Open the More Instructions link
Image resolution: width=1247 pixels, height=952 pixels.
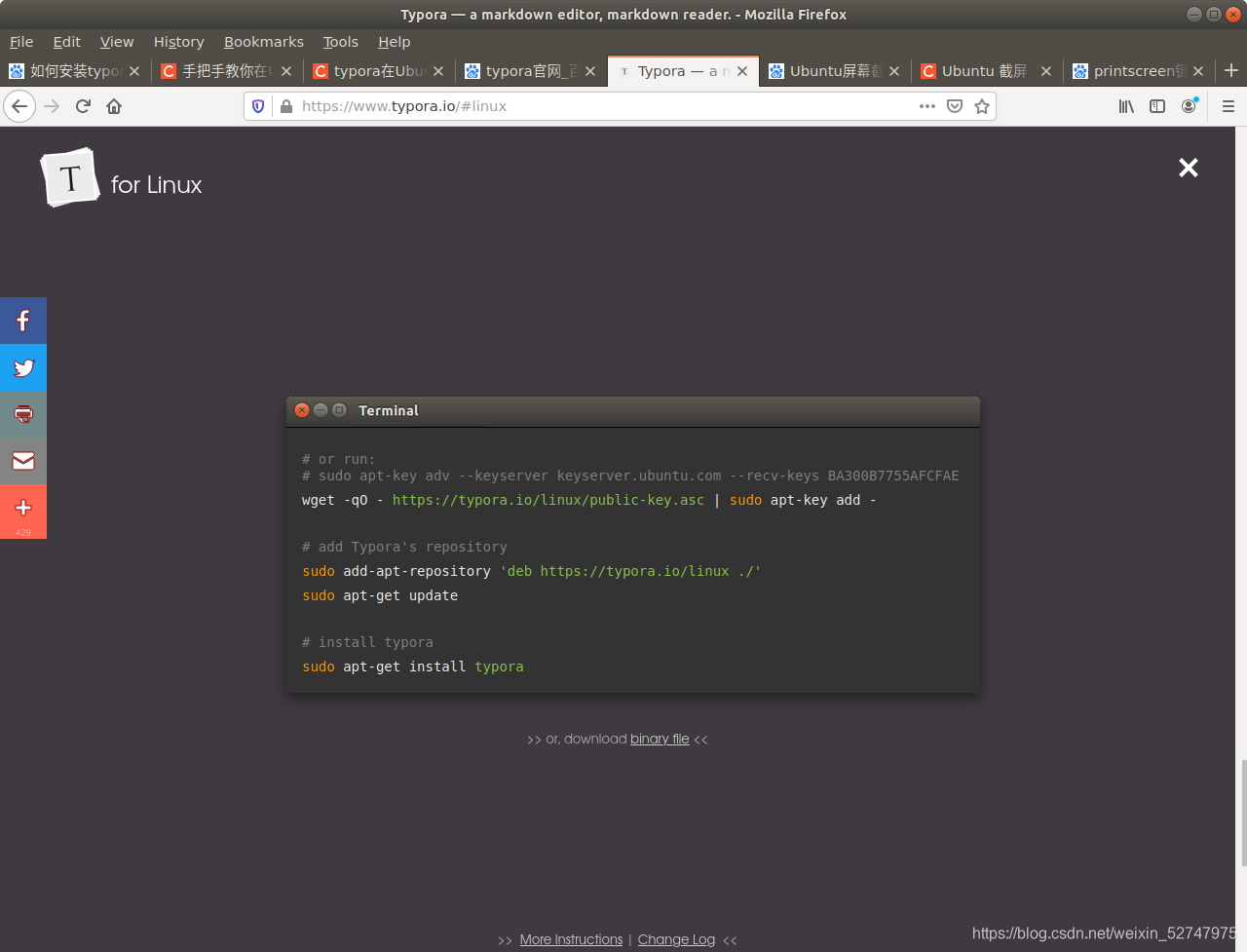tap(571, 939)
